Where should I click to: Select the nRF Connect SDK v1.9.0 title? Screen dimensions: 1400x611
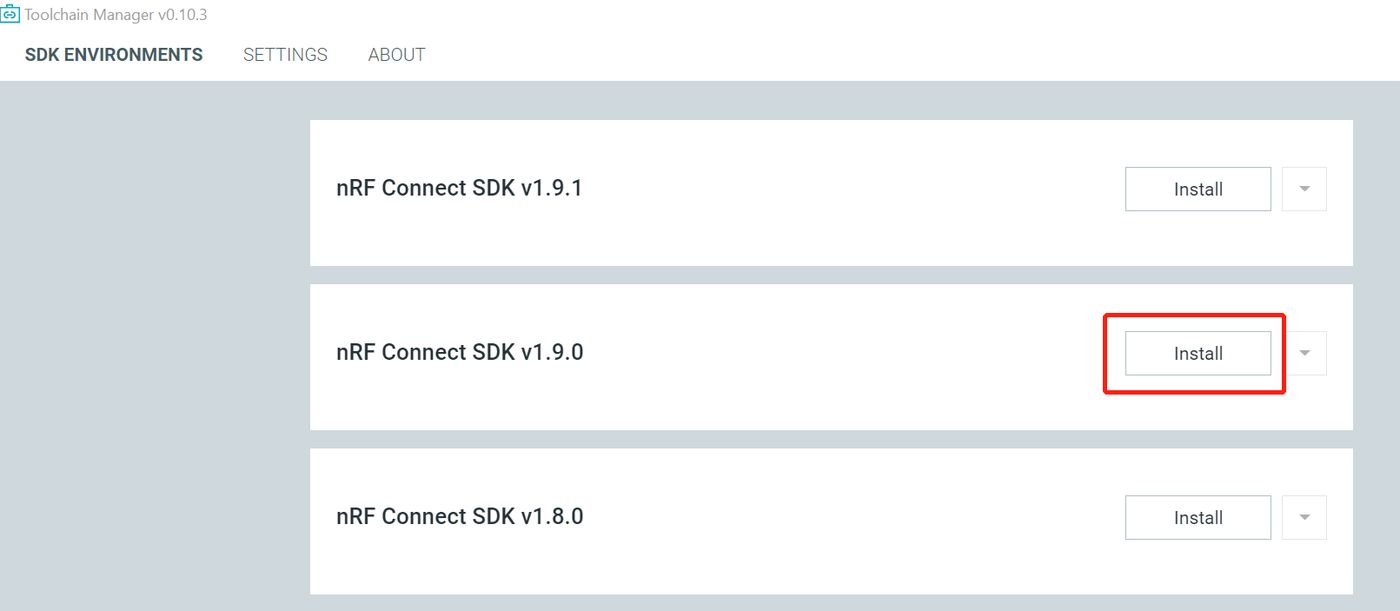[x=459, y=352]
